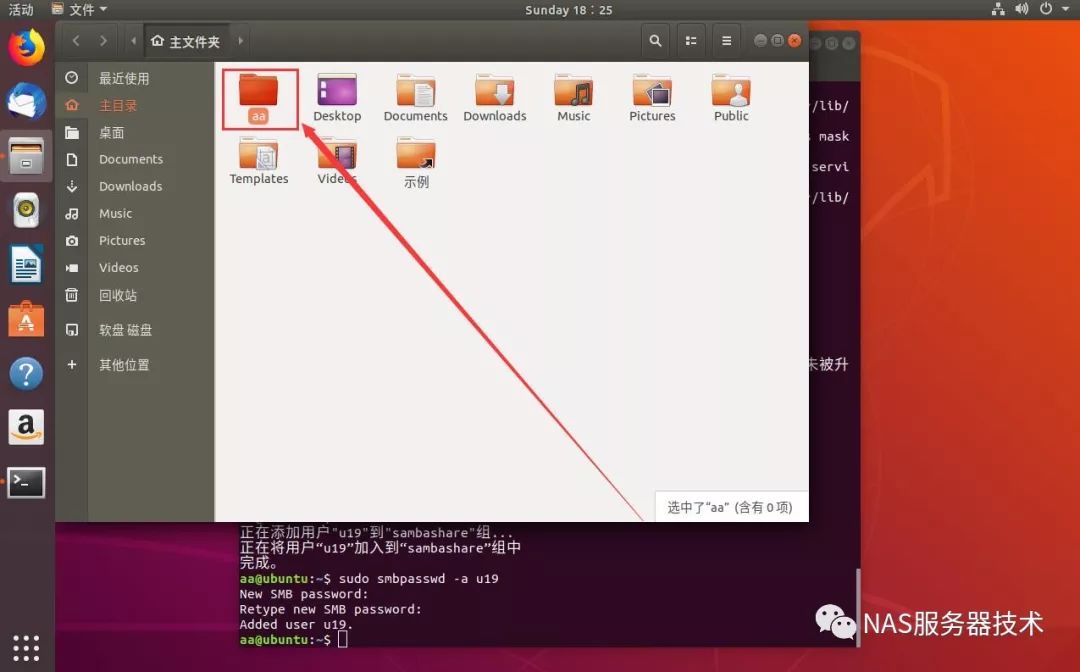This screenshot has width=1080, height=672.
Task: Select the Videos folder icon
Action: tap(337, 161)
